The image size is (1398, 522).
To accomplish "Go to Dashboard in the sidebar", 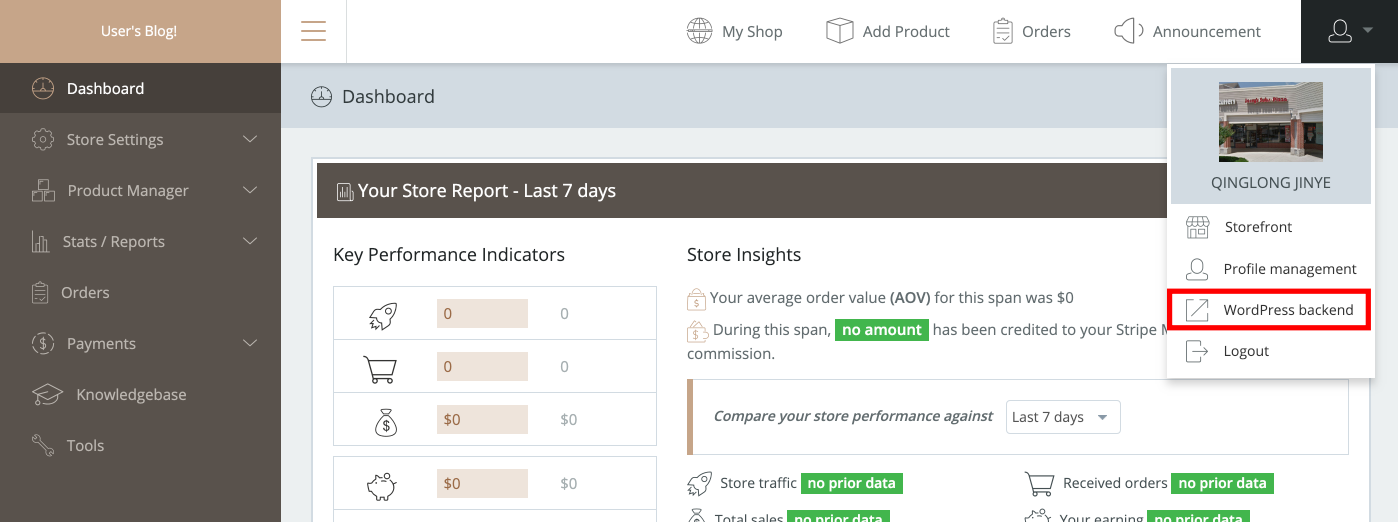I will coord(105,88).
